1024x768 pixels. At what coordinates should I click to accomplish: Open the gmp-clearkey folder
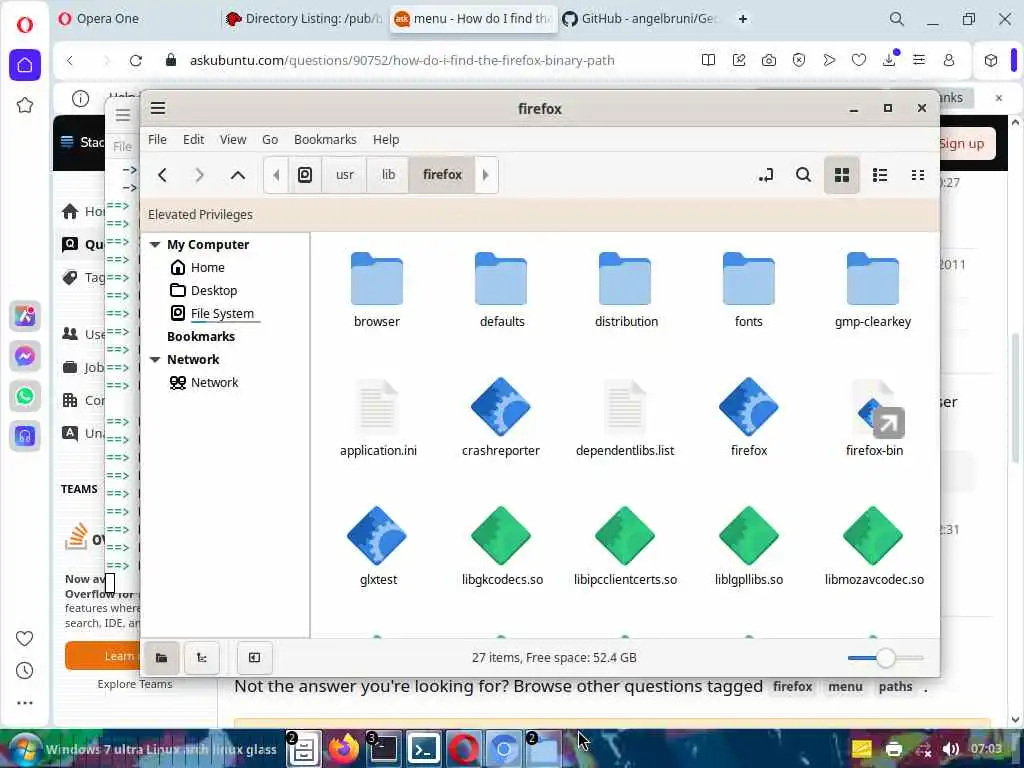tap(872, 289)
